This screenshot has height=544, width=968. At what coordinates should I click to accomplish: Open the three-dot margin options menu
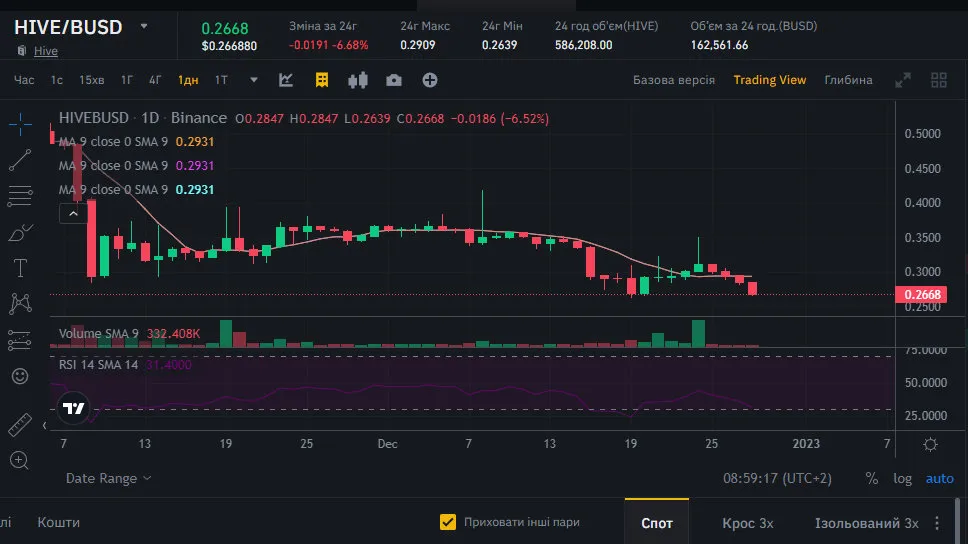click(937, 523)
